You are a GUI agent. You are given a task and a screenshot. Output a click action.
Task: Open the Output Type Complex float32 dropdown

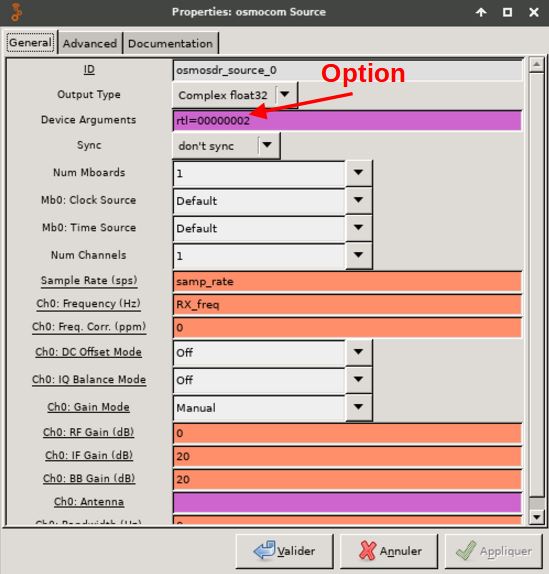point(235,95)
